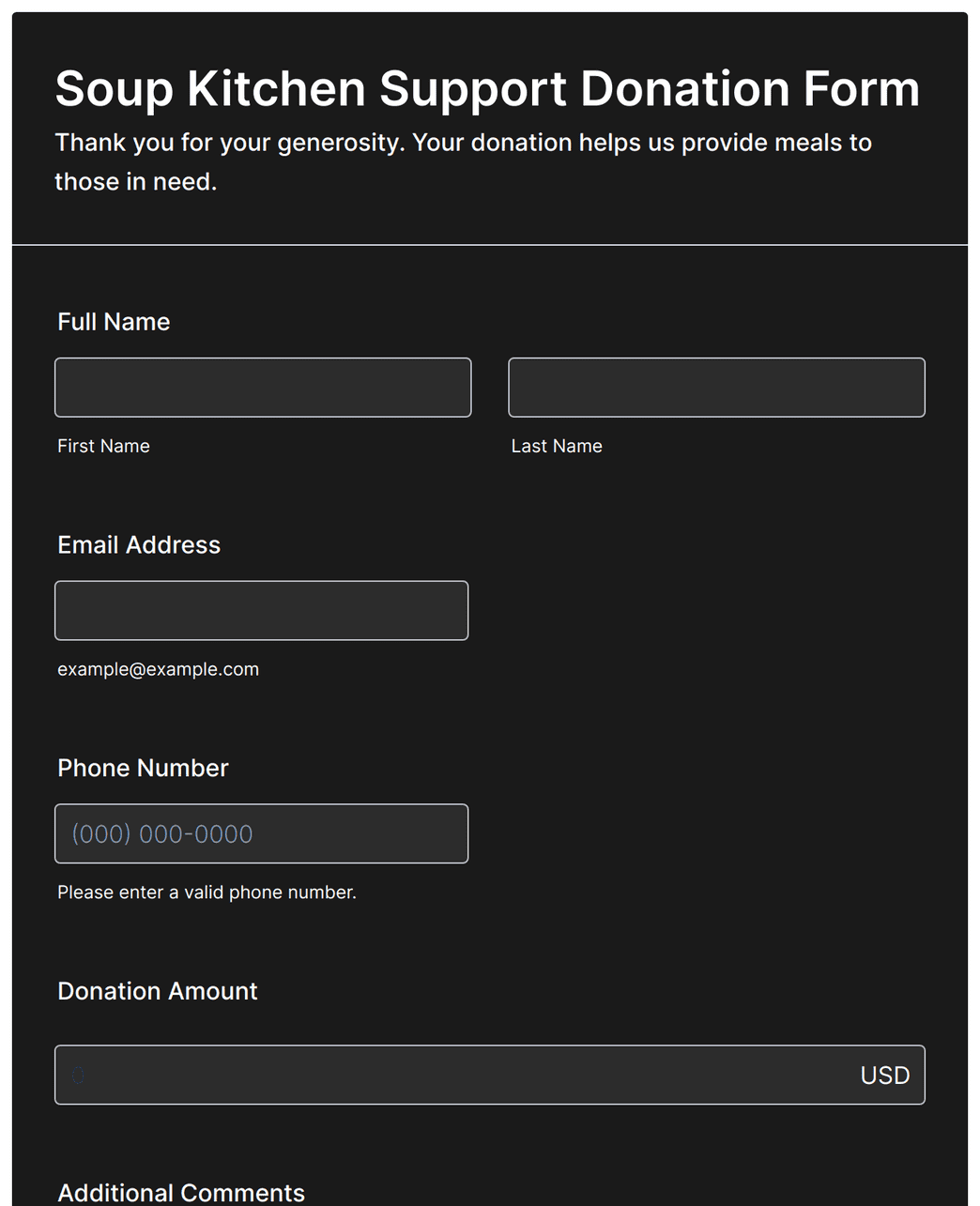The image size is (980, 1206).
Task: Focus the Last Name input box
Action: click(x=716, y=387)
